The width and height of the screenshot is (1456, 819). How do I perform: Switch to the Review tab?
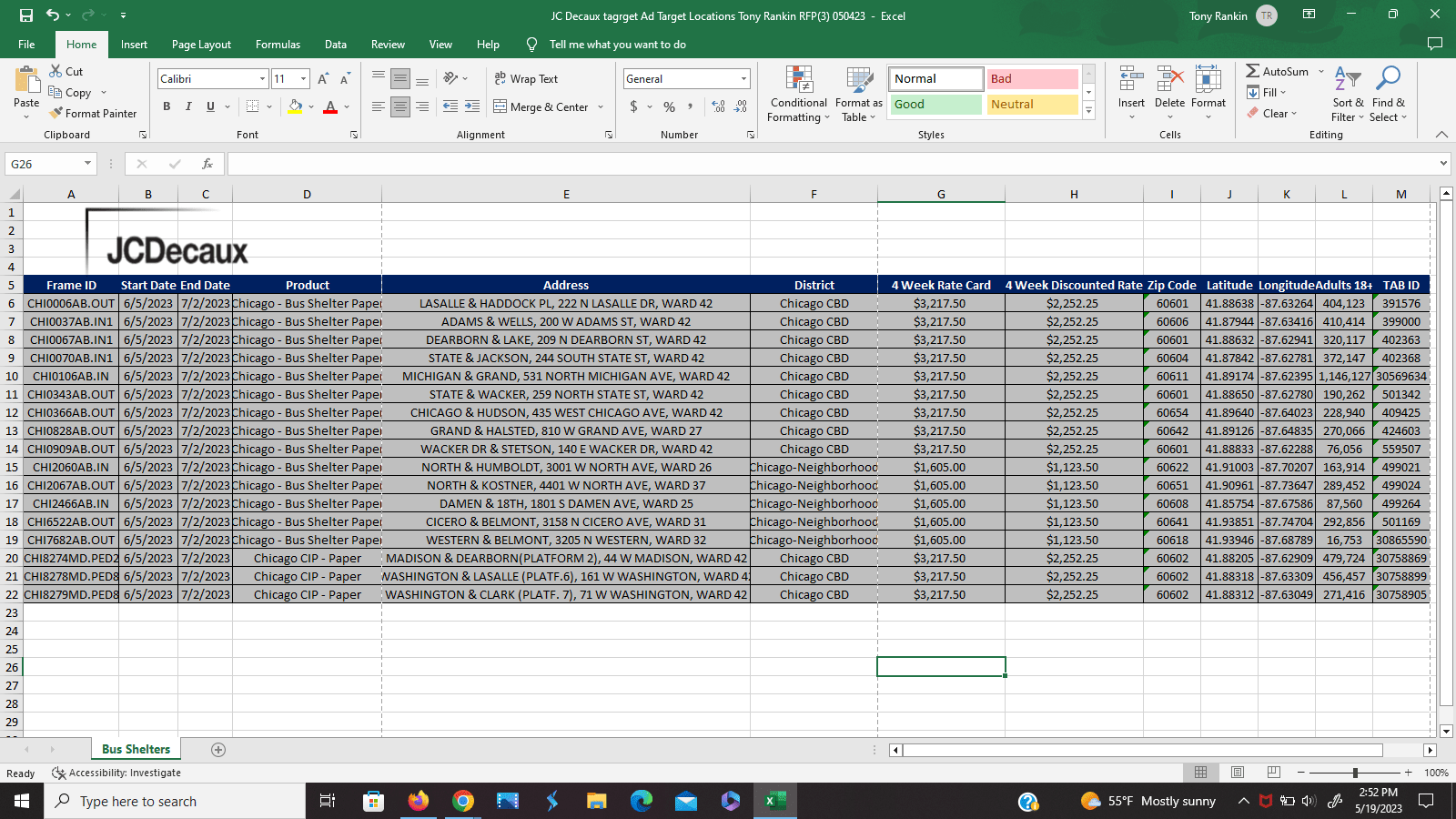[x=388, y=45]
